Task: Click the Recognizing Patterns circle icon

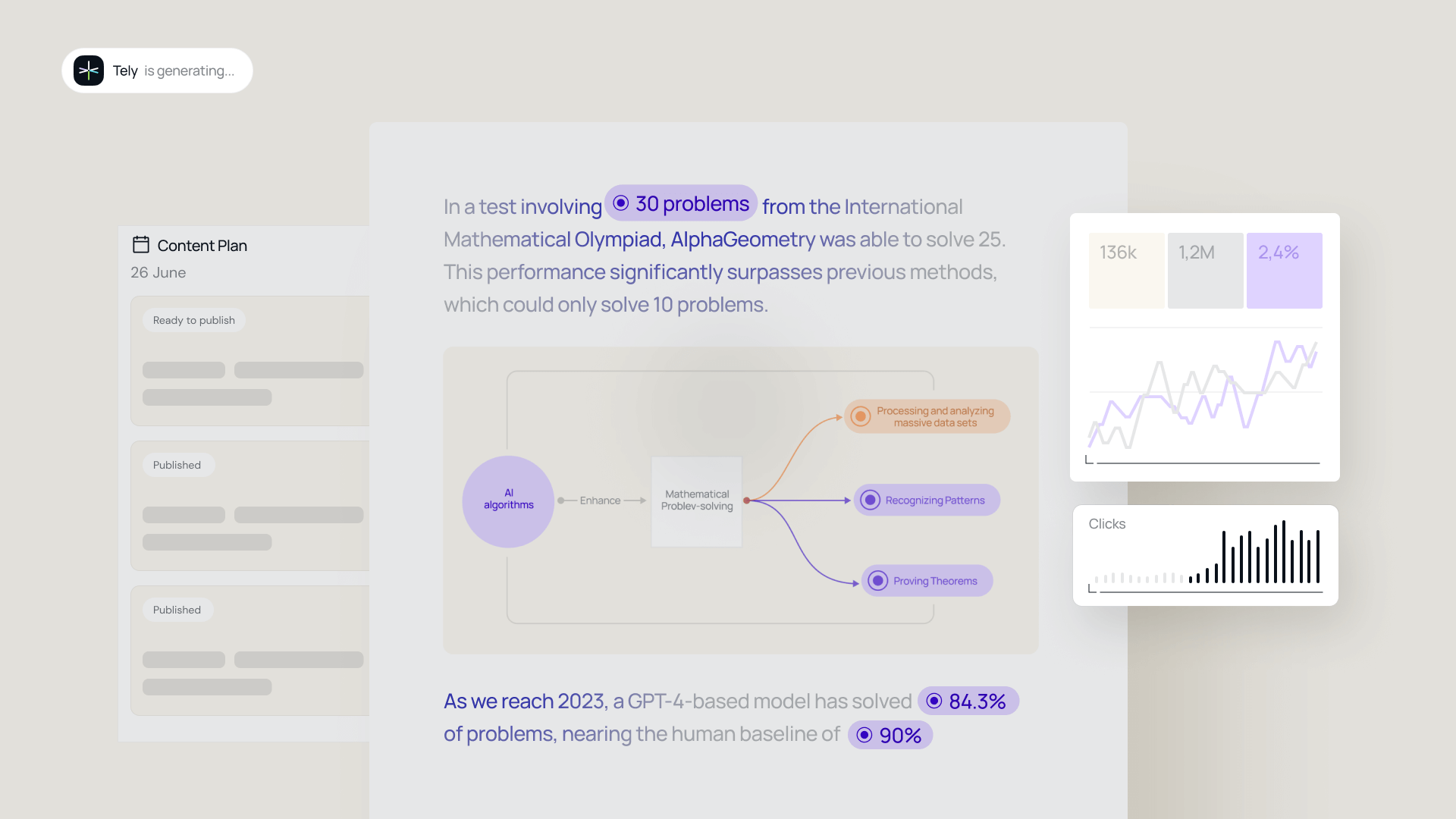Action: tap(870, 500)
